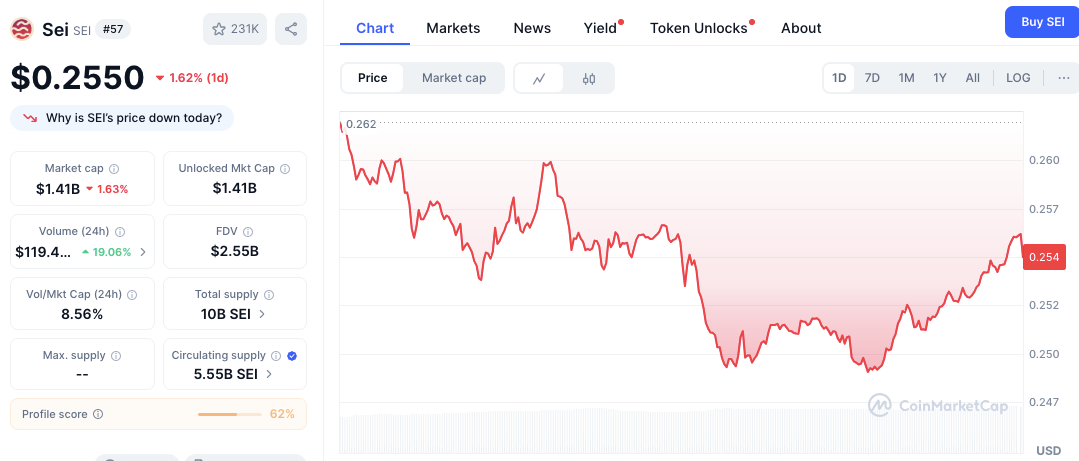Toggle chart to Market cap view

click(x=454, y=78)
